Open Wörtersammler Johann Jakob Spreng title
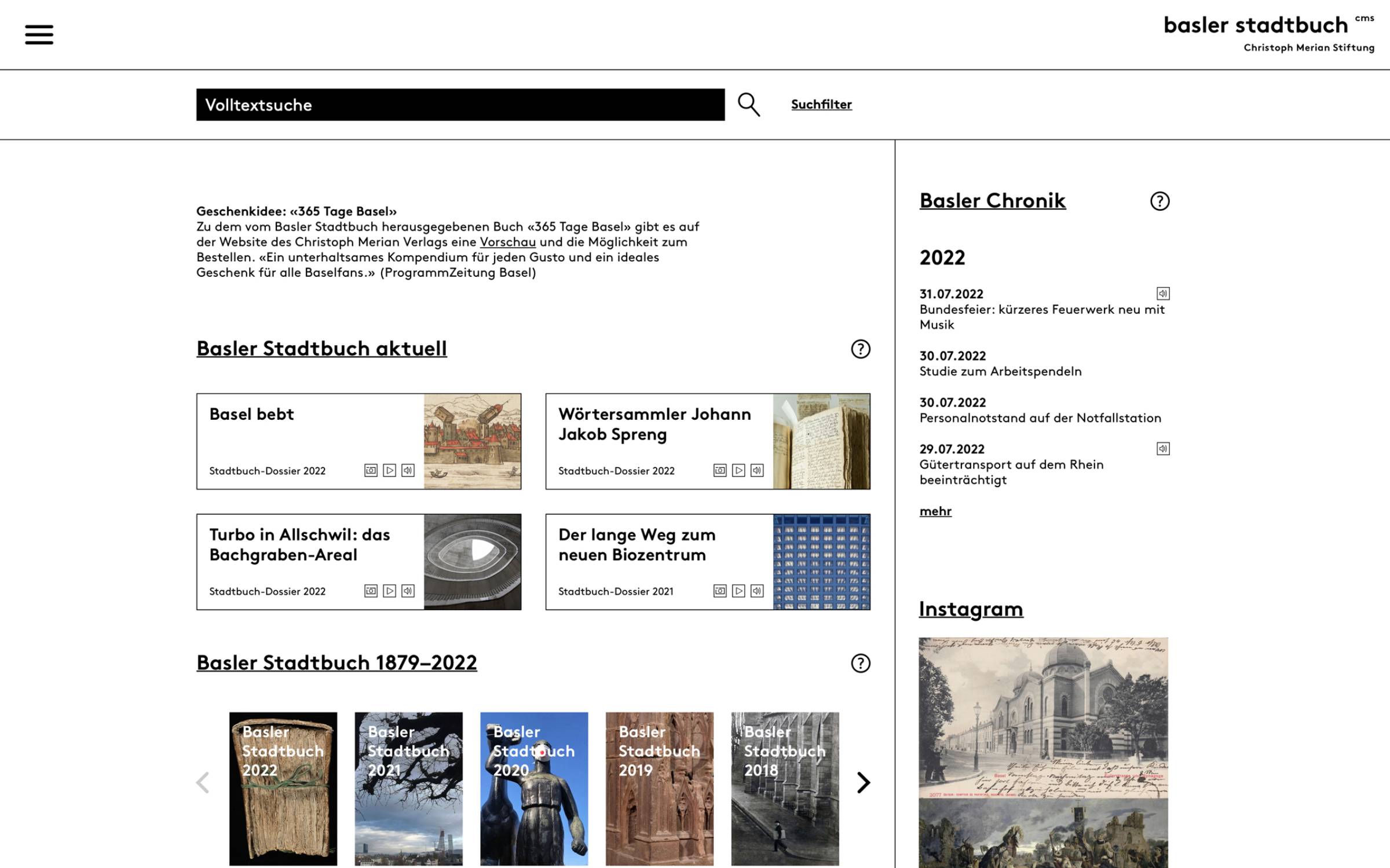The image size is (1390, 868). coord(654,424)
